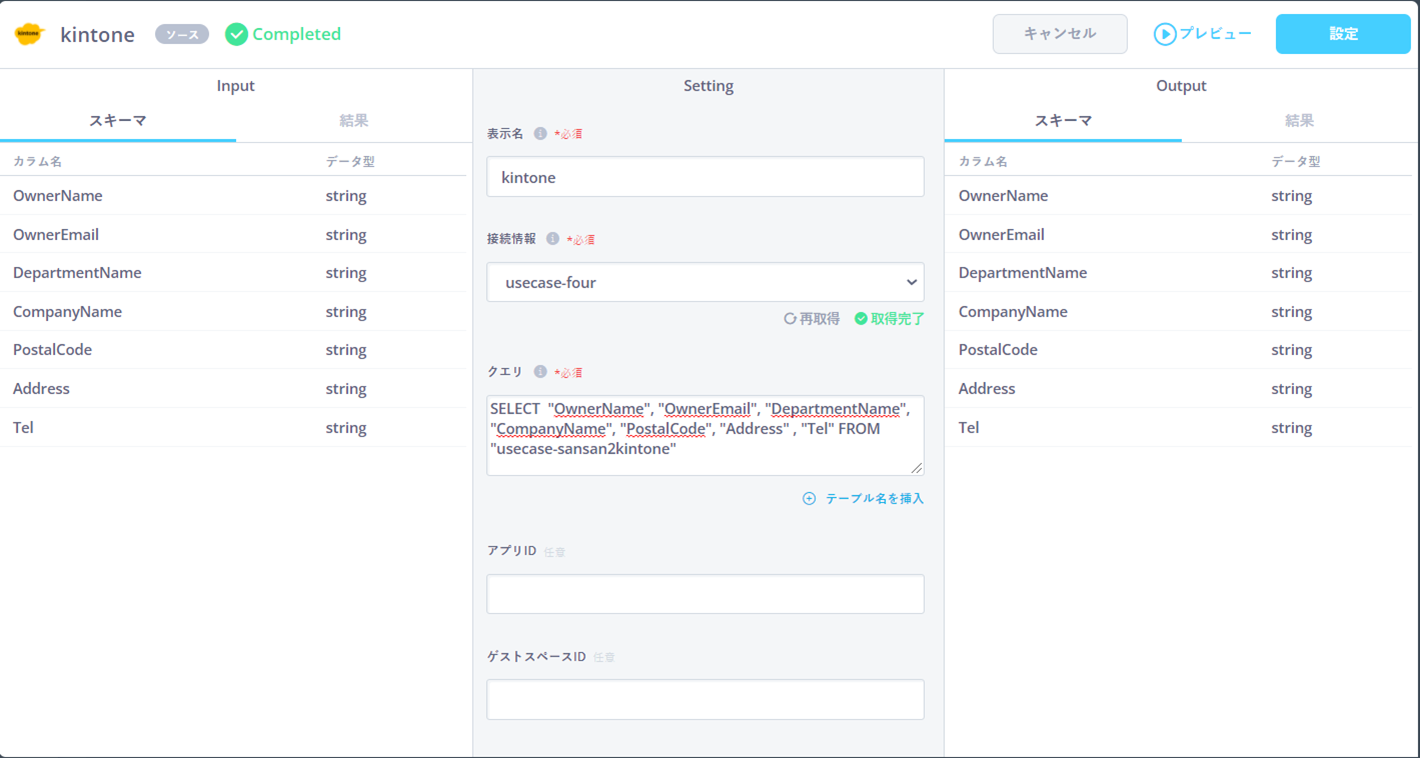Select CompanyName row in Output schema
The image size is (1420, 758).
[x=1178, y=312]
